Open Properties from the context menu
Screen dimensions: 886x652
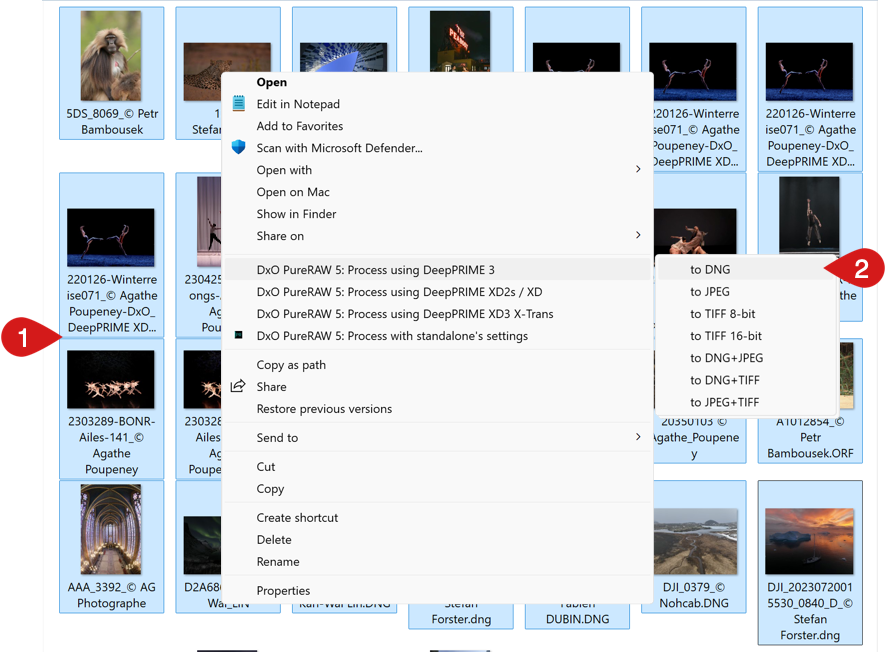[x=283, y=590]
